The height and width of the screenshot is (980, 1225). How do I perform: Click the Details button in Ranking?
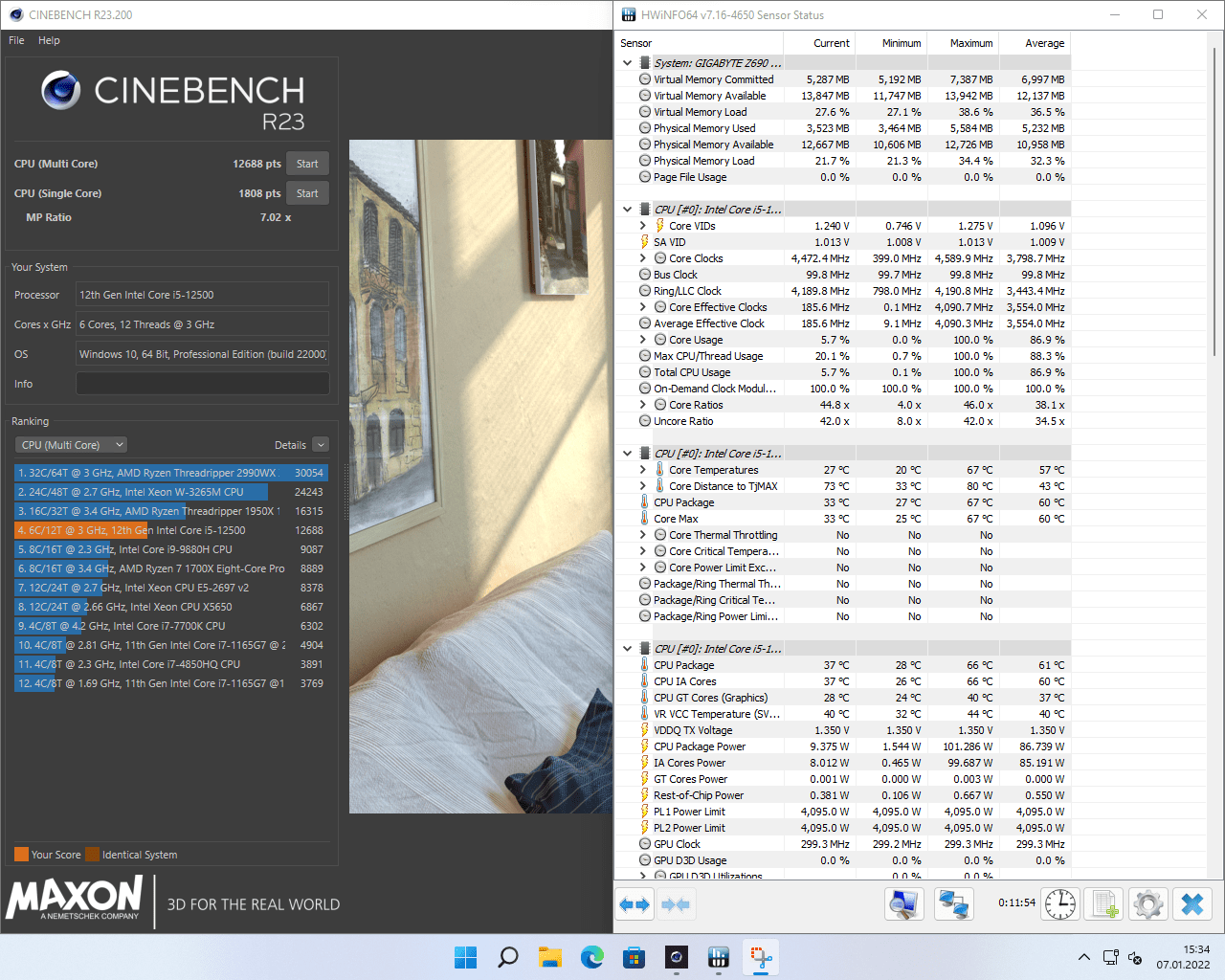click(290, 445)
